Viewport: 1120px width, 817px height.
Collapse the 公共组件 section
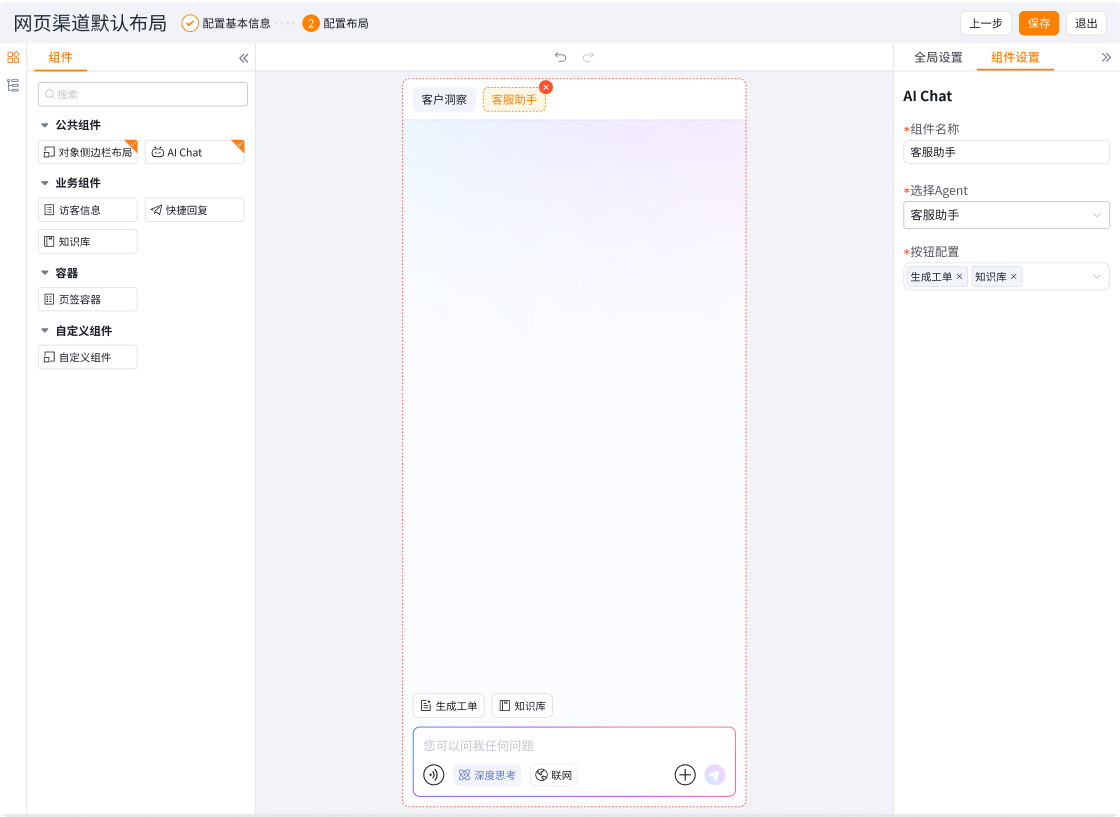[45, 125]
